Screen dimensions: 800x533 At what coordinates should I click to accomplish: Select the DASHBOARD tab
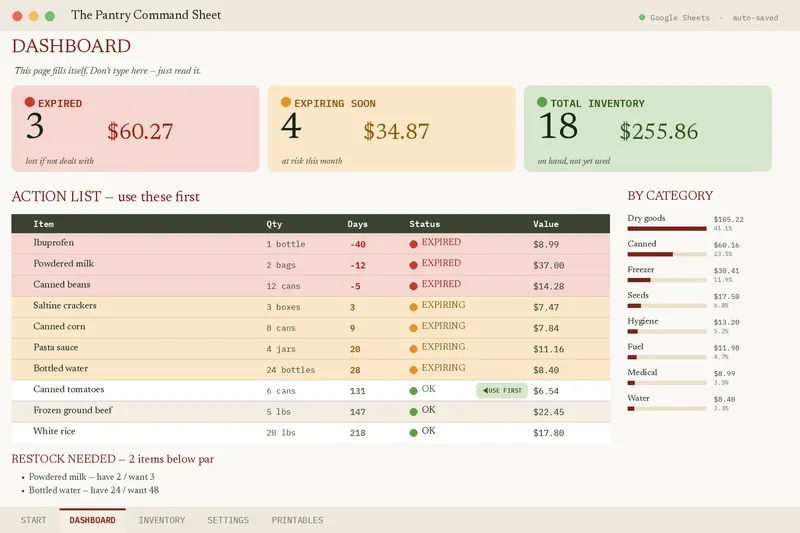(x=92, y=520)
